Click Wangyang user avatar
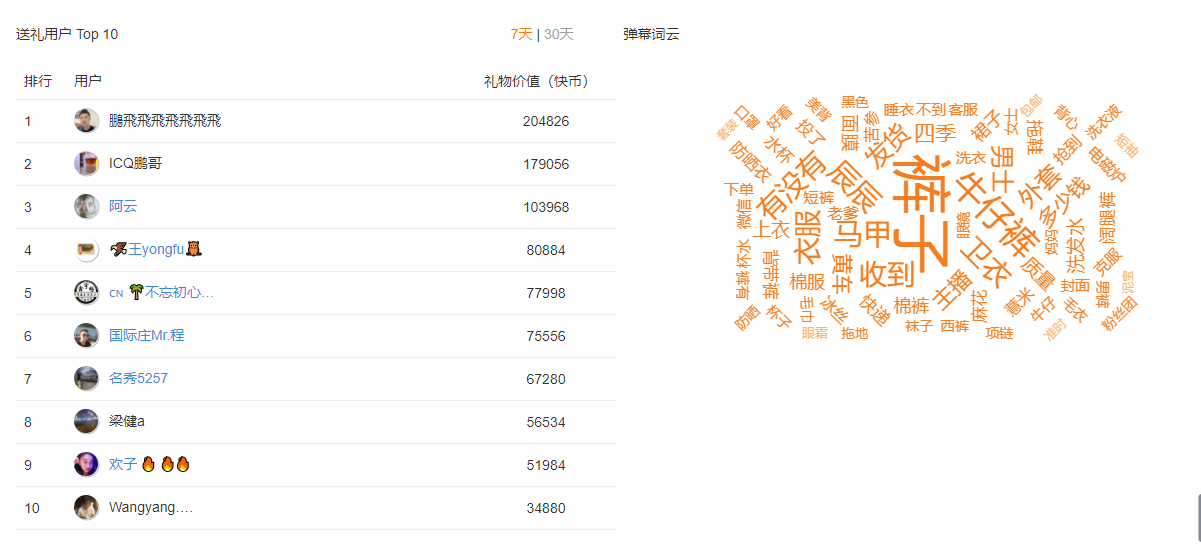 point(86,508)
